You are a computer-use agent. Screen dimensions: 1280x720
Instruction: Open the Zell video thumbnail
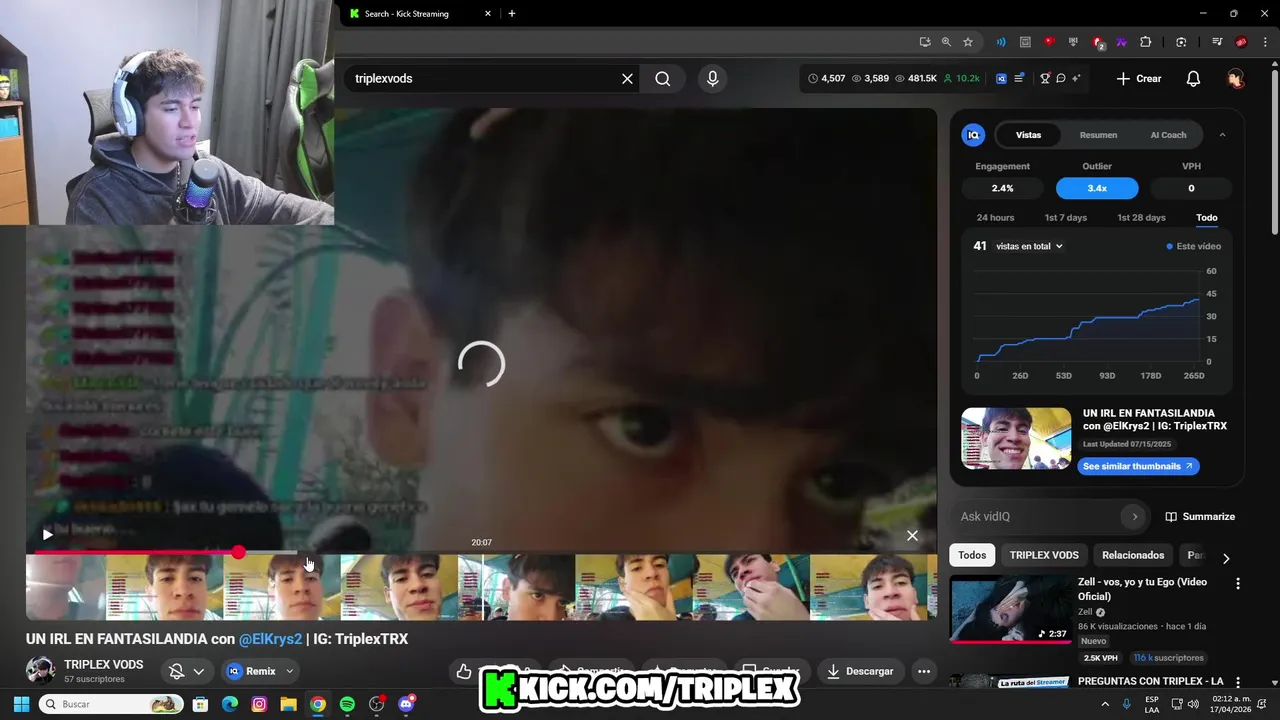(1010, 609)
